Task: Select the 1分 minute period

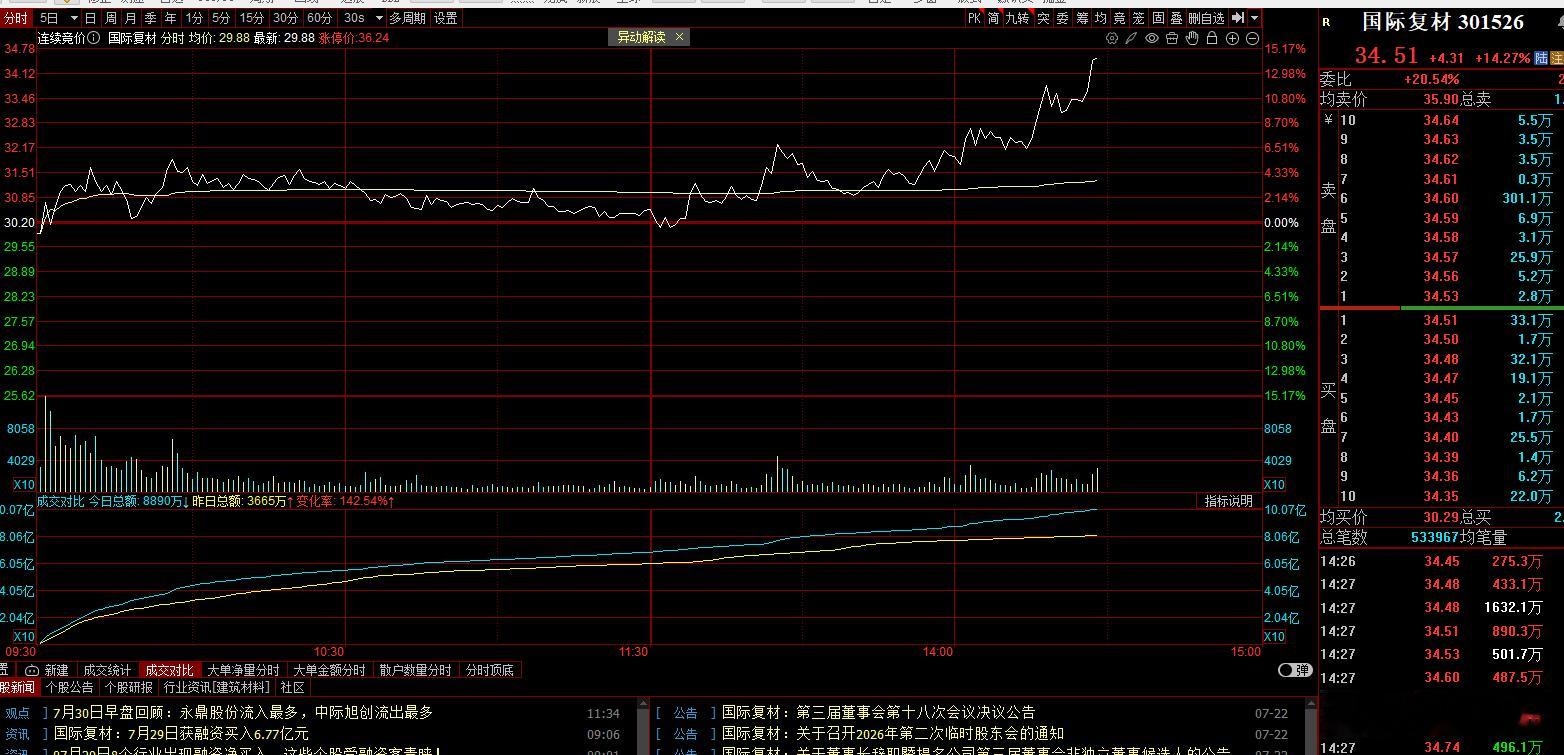Action: click(194, 18)
